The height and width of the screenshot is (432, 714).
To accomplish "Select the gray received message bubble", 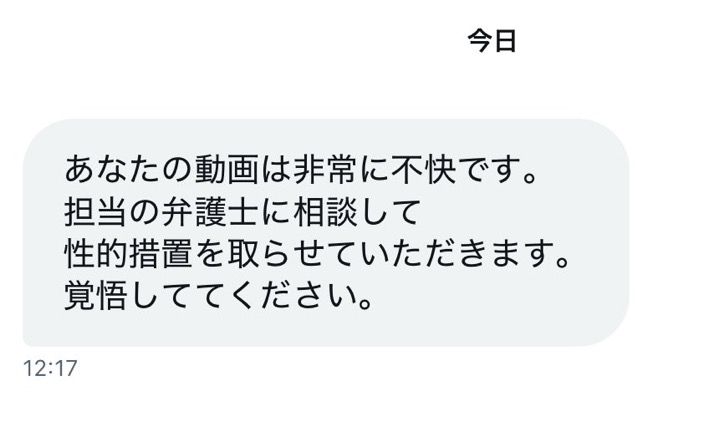I will (326, 233).
